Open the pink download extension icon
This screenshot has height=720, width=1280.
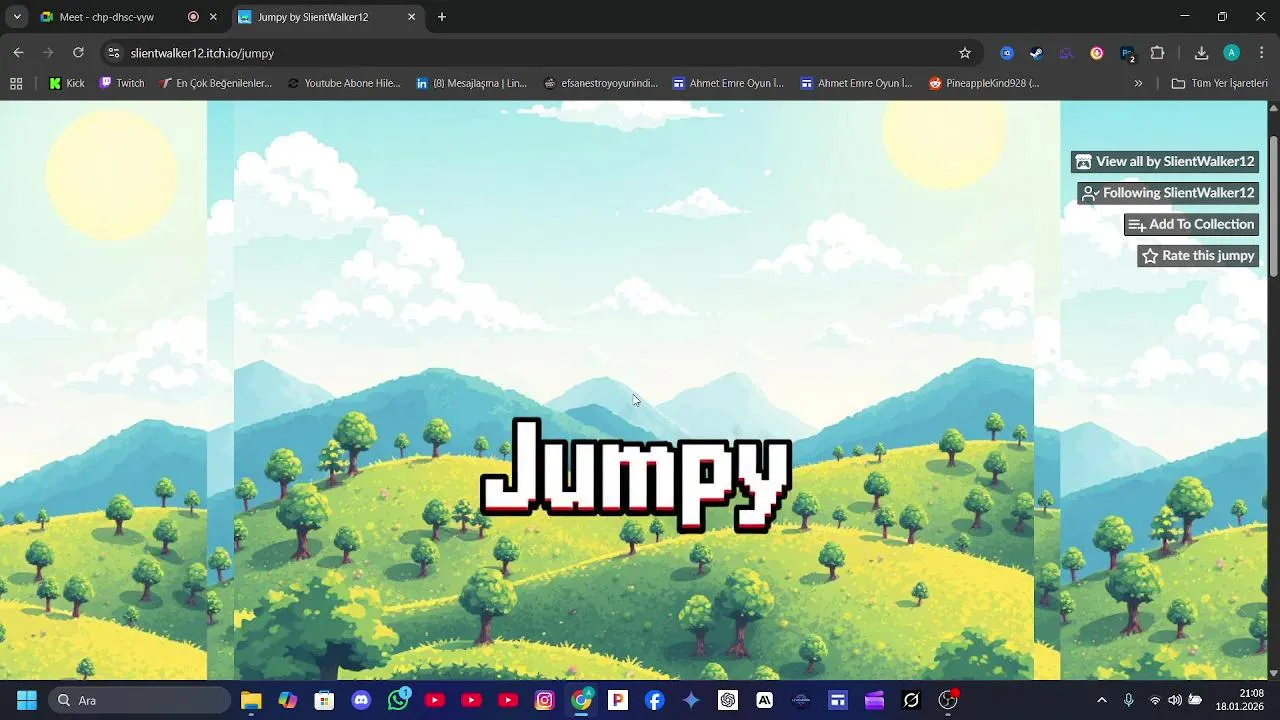pyautogui.click(x=1097, y=53)
